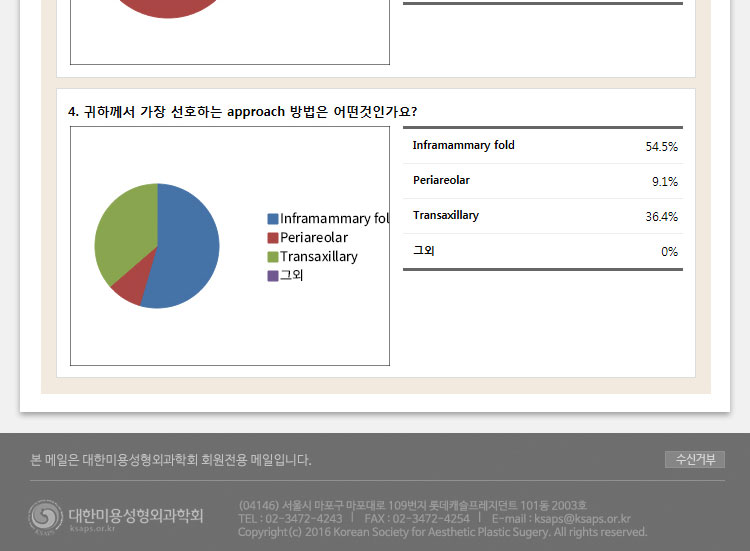The width and height of the screenshot is (750, 551).
Task: Click the red Periareolar pie slice
Action: pos(129,288)
